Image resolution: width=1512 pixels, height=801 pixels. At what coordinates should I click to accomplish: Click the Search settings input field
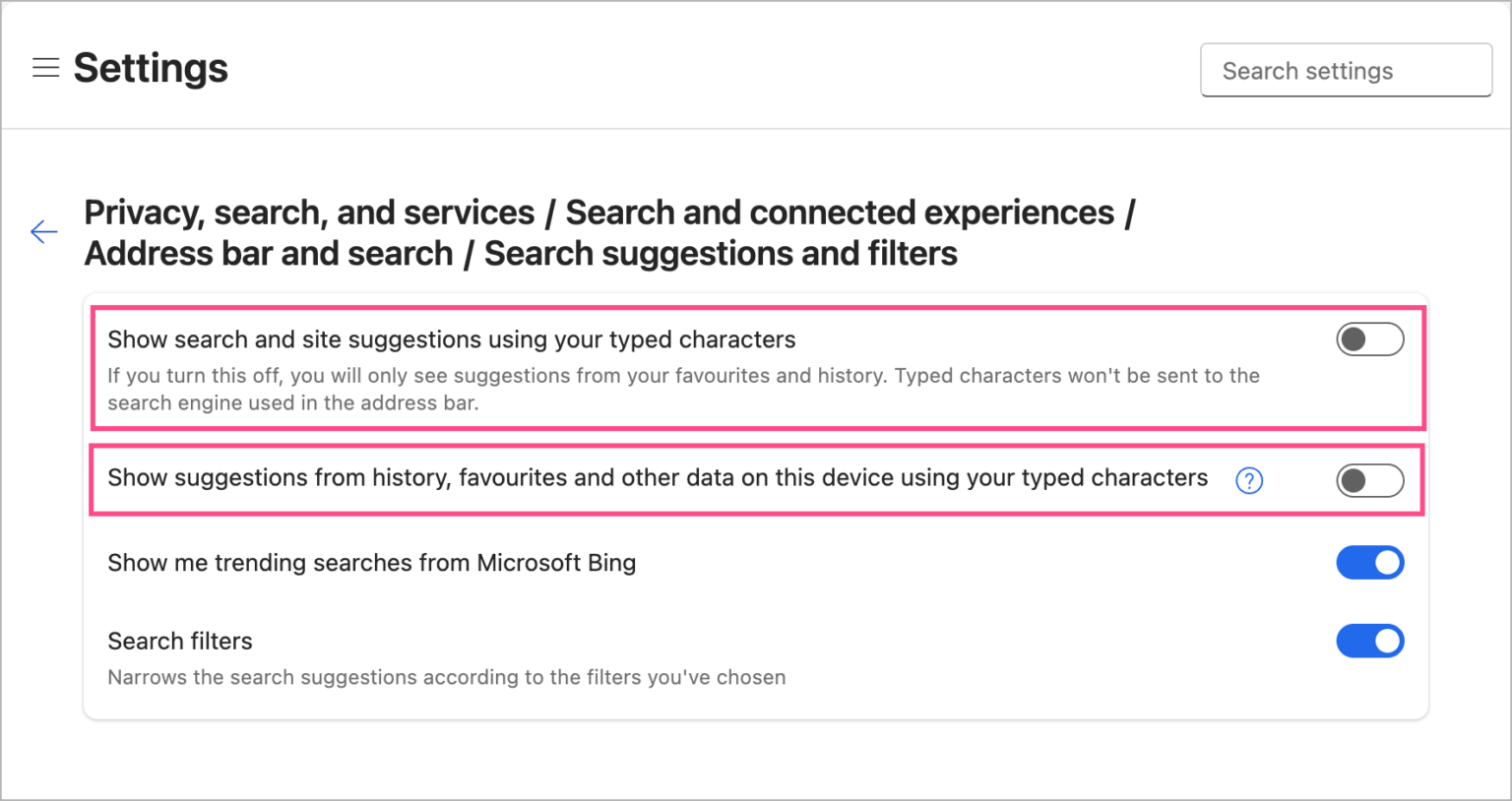tap(1345, 70)
